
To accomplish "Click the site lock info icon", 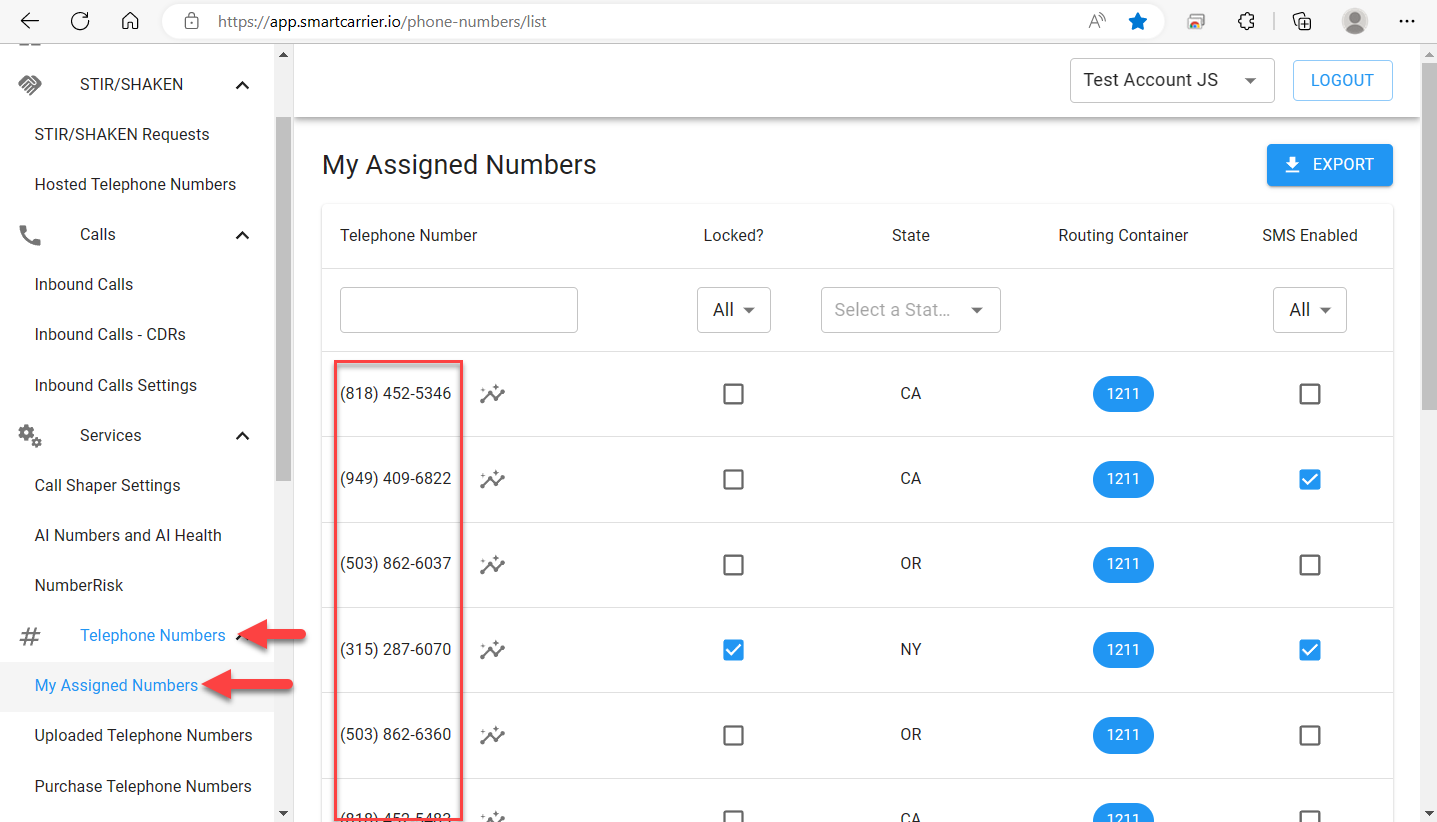I will point(192,21).
